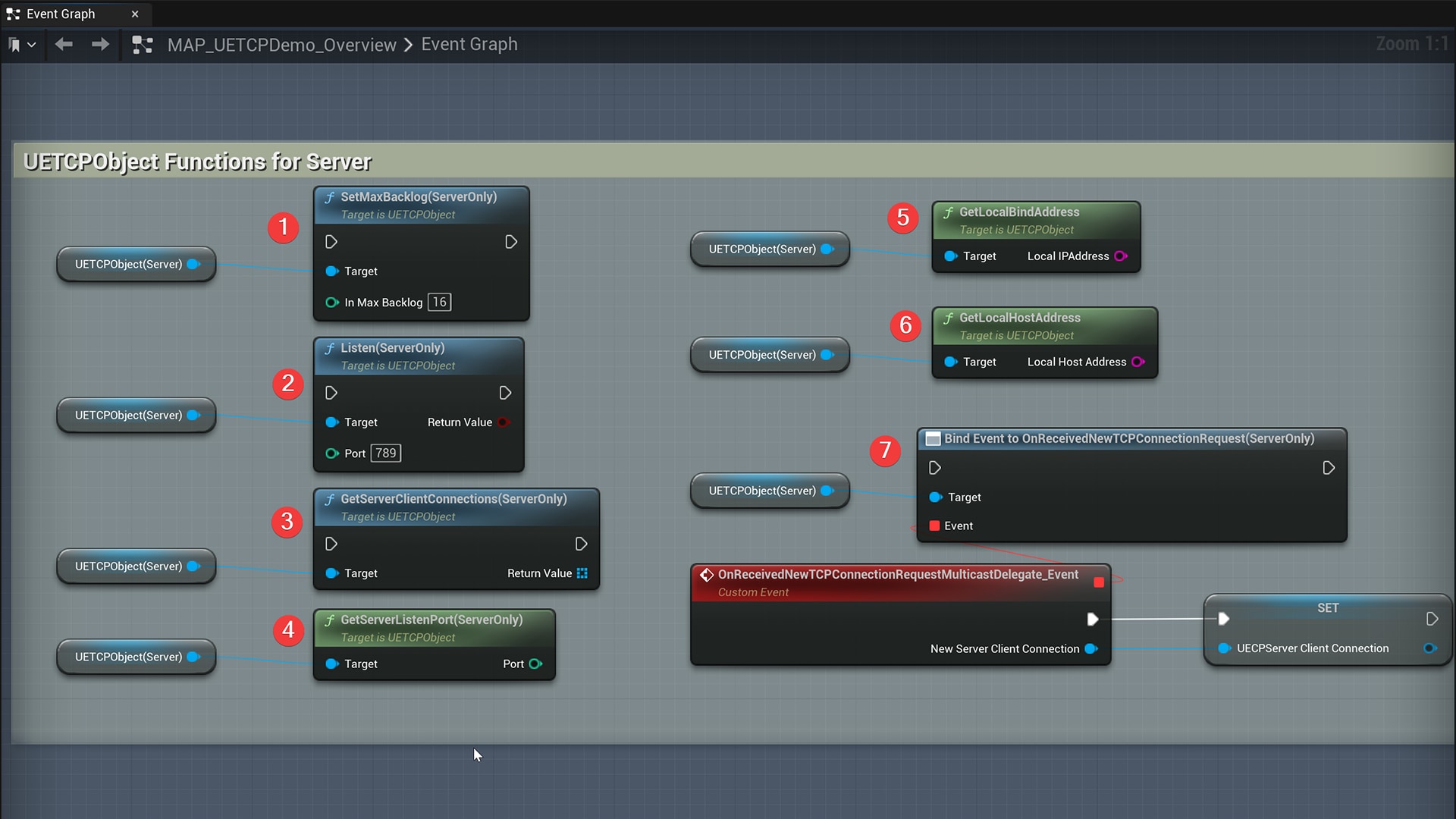The height and width of the screenshot is (819, 1456).
Task: Click the function icon on GetLocalBindAddress node
Action: coord(949,212)
